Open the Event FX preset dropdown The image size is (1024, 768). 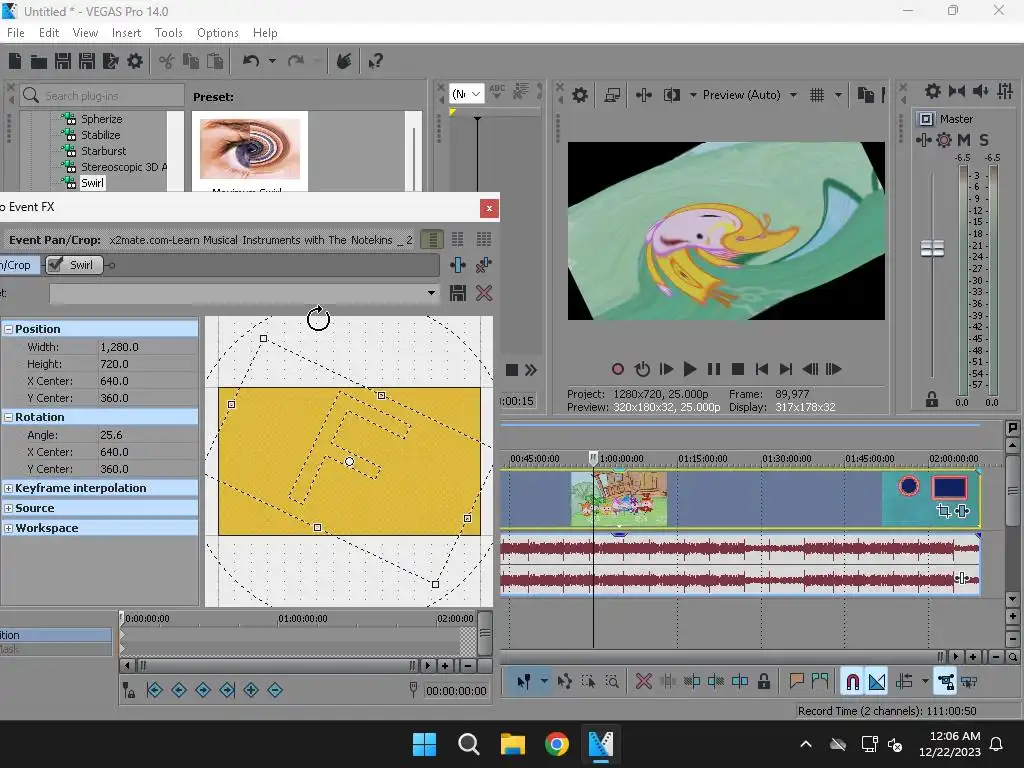[431, 293]
